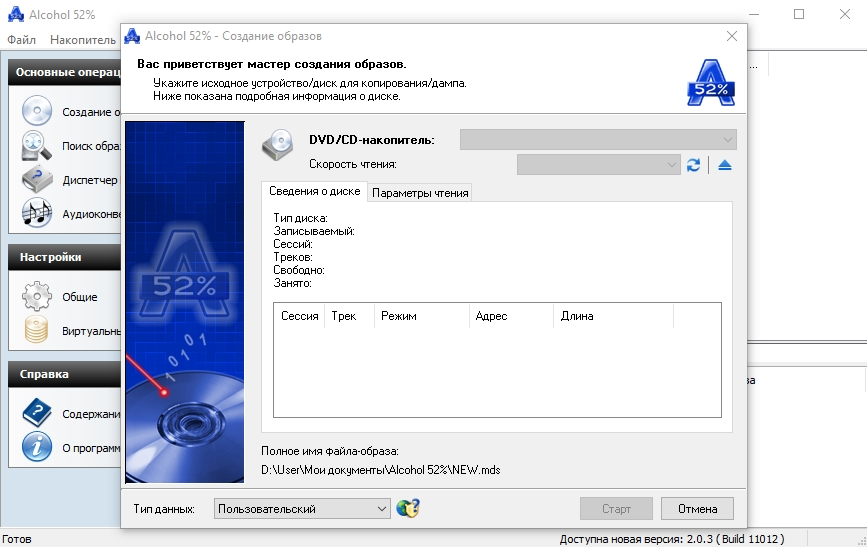Click the Отмена button
867x547 pixels.
tap(697, 509)
